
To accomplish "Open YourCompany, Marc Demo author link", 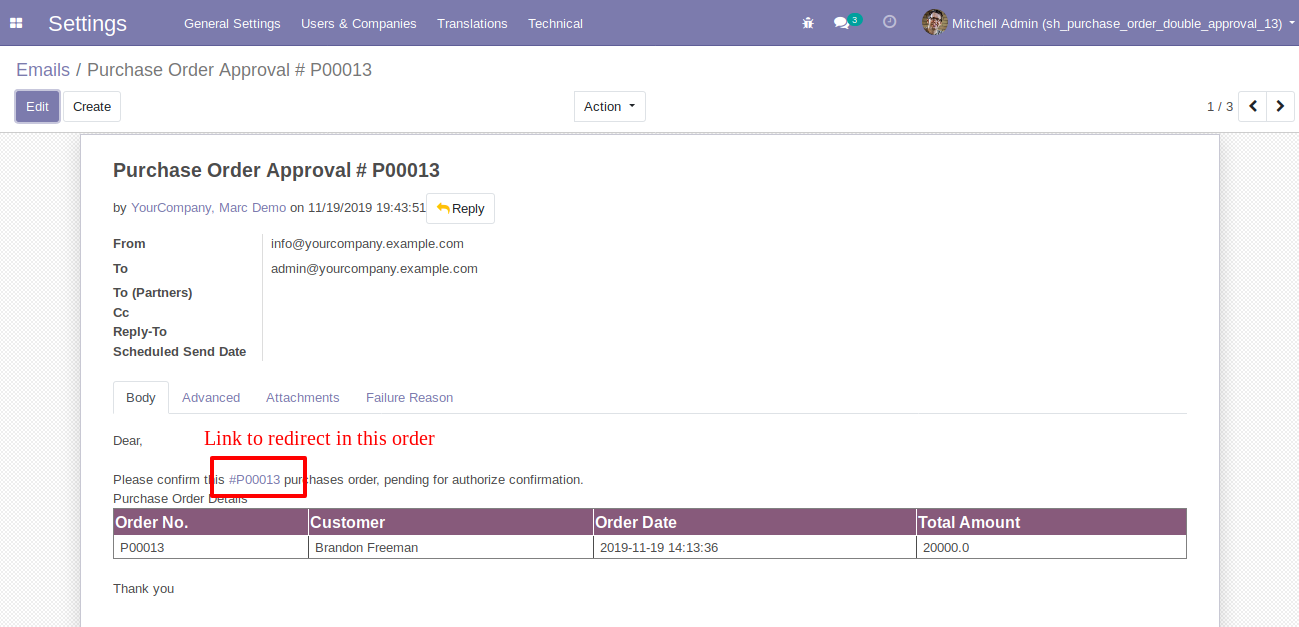I will click(208, 208).
